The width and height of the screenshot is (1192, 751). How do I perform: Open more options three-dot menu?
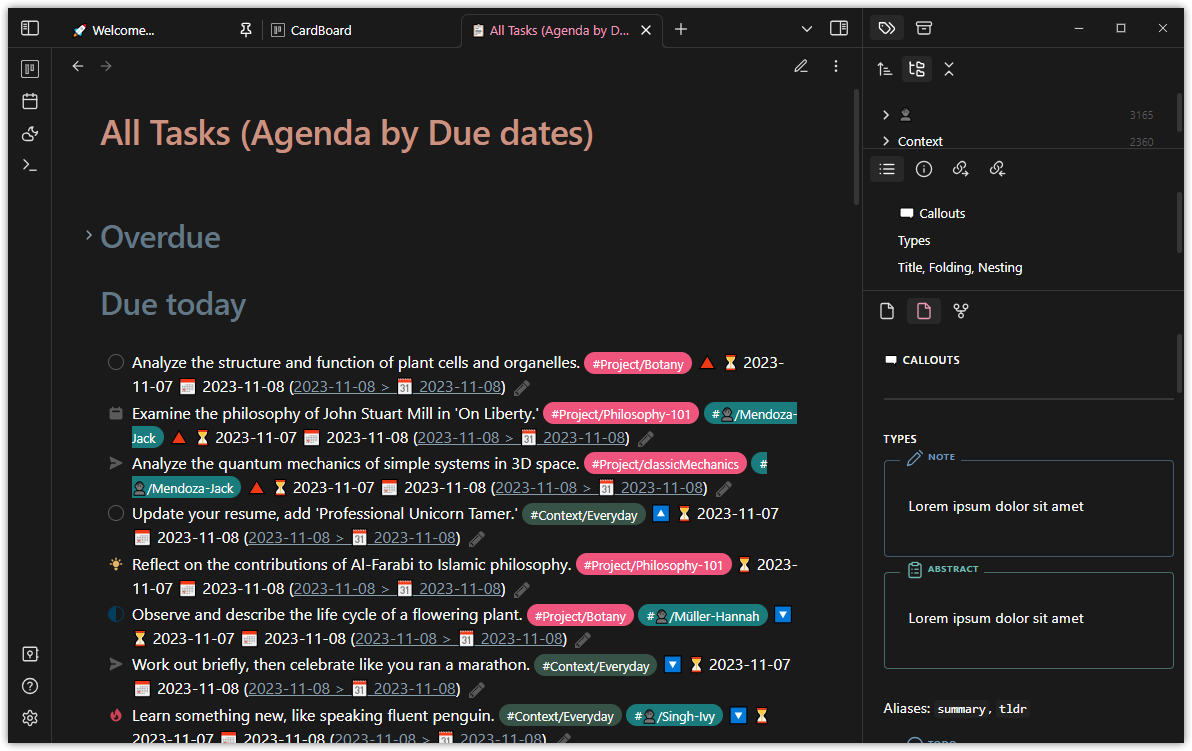tap(835, 66)
